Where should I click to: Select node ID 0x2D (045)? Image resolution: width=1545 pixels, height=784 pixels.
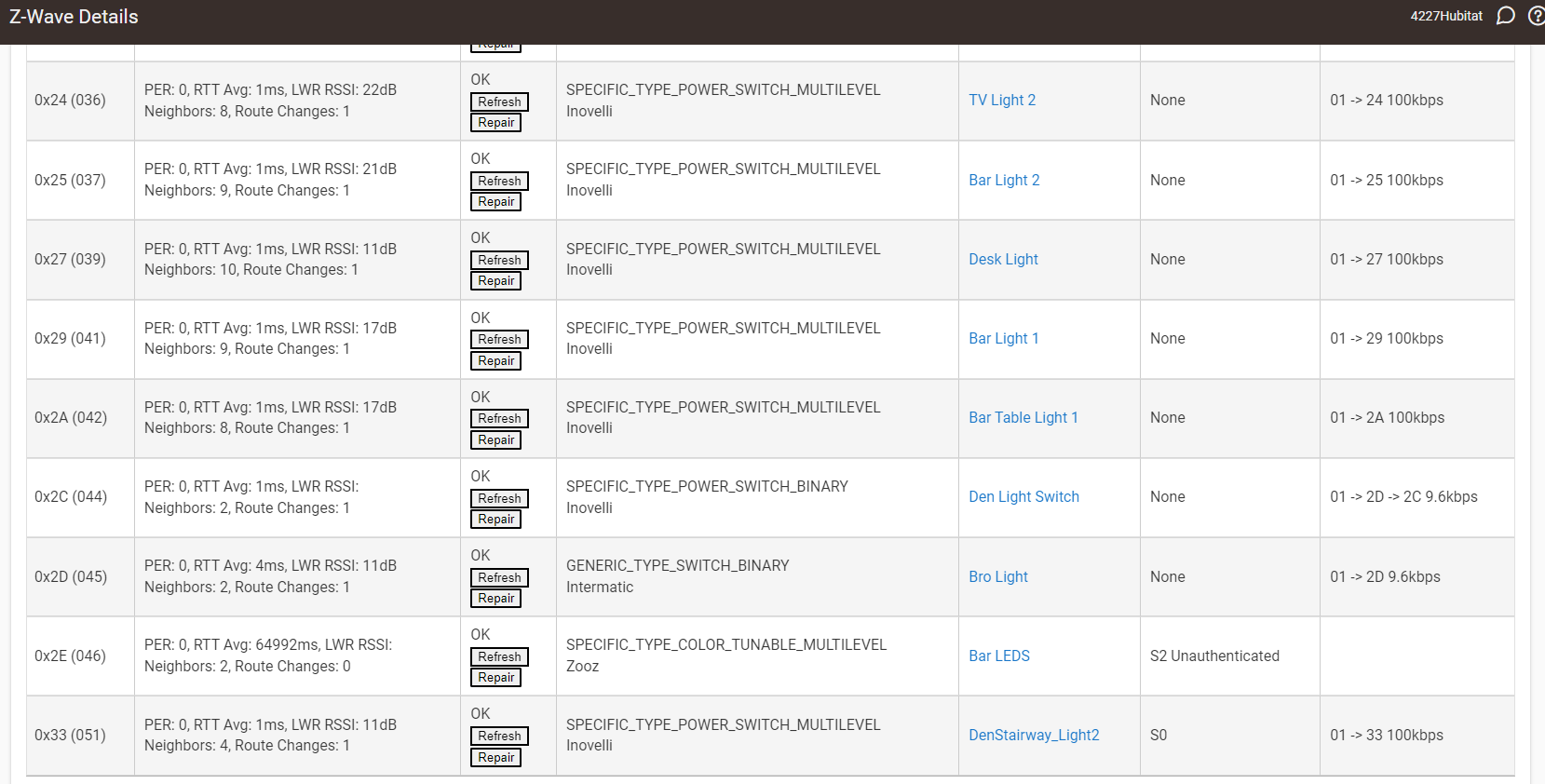[x=71, y=576]
